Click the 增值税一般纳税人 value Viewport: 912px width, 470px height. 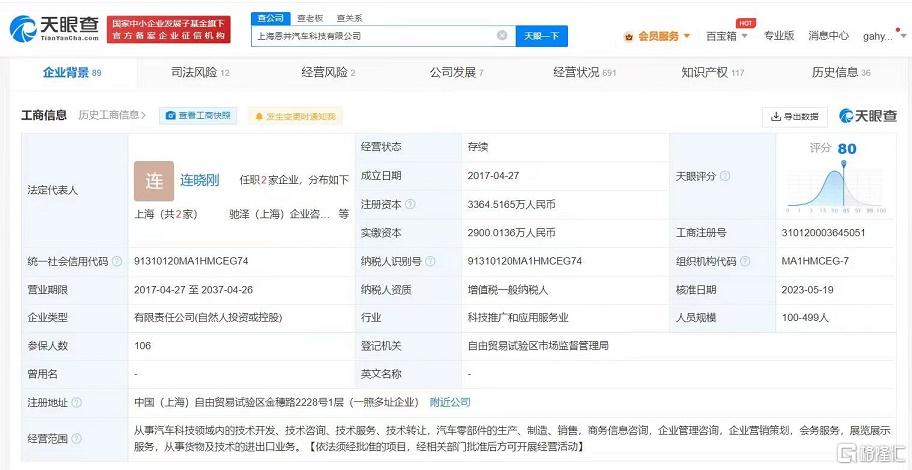pos(508,290)
